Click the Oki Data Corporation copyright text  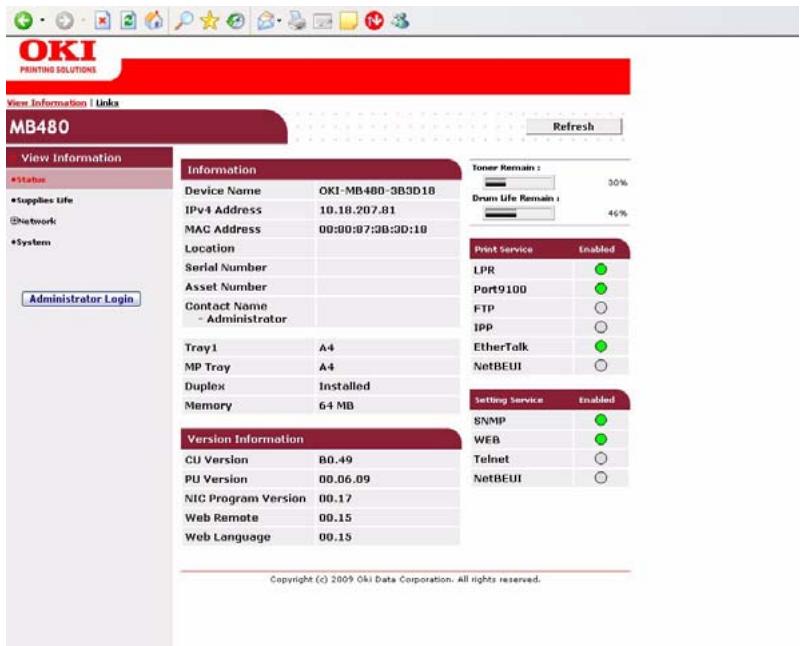point(405,579)
